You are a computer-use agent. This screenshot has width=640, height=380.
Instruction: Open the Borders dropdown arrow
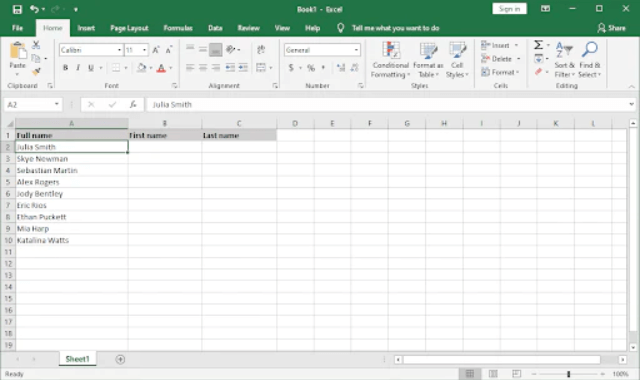coord(126,68)
